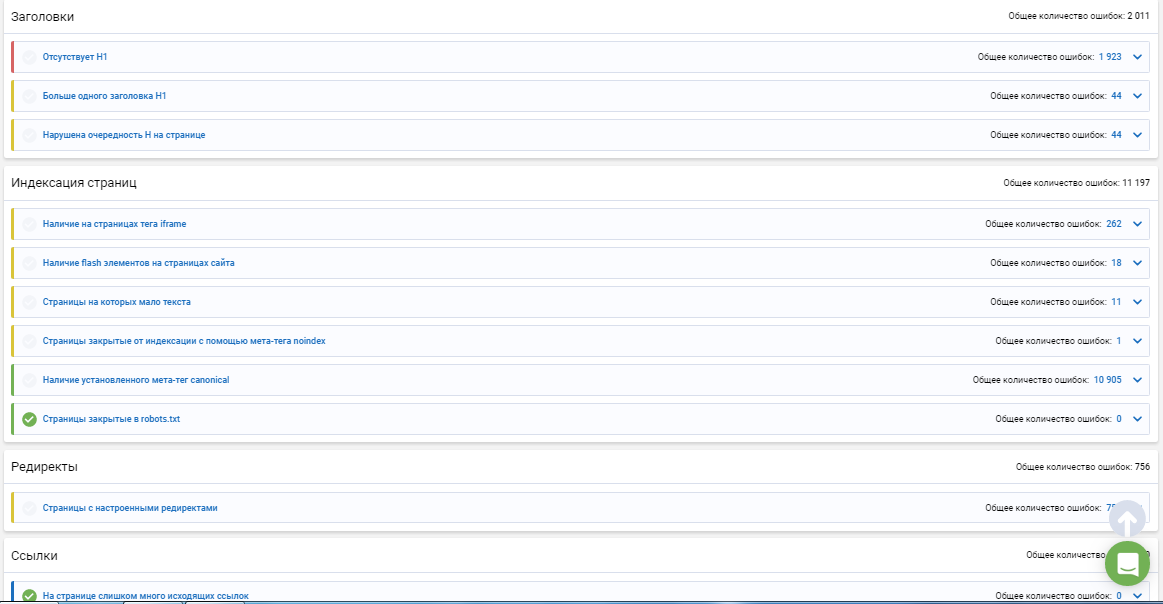Expand the 'мета-тег canonical' row chevron
The width and height of the screenshot is (1163, 604).
tap(1137, 380)
